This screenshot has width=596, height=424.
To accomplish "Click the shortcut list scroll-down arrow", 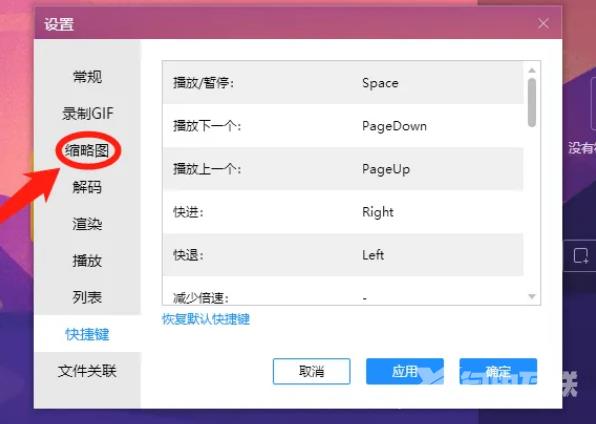I will pyautogui.click(x=532, y=296).
